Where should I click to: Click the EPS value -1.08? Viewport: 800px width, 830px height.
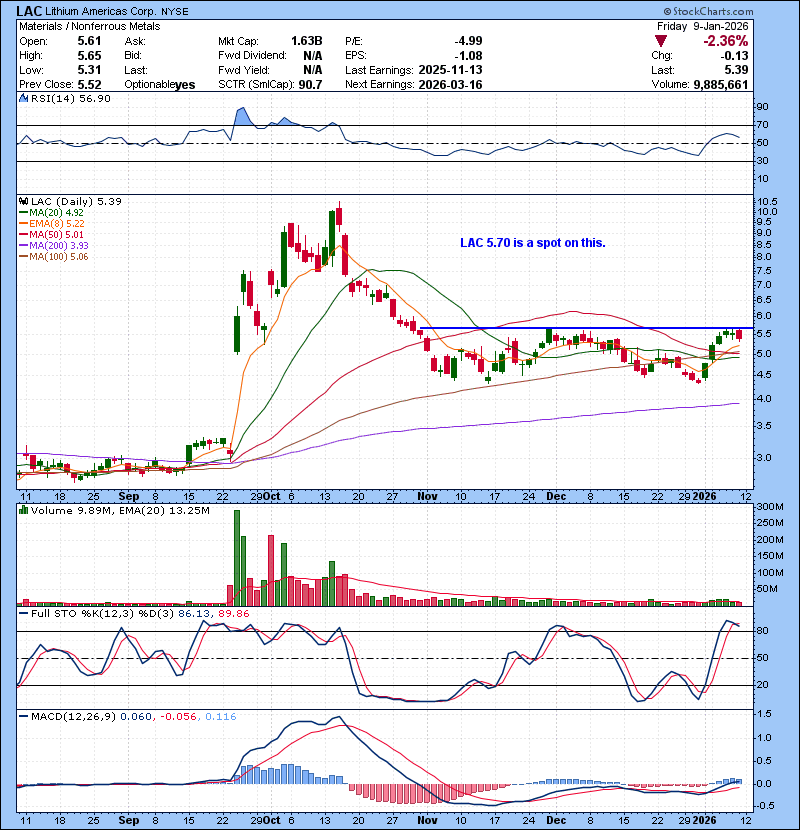pyautogui.click(x=468, y=56)
